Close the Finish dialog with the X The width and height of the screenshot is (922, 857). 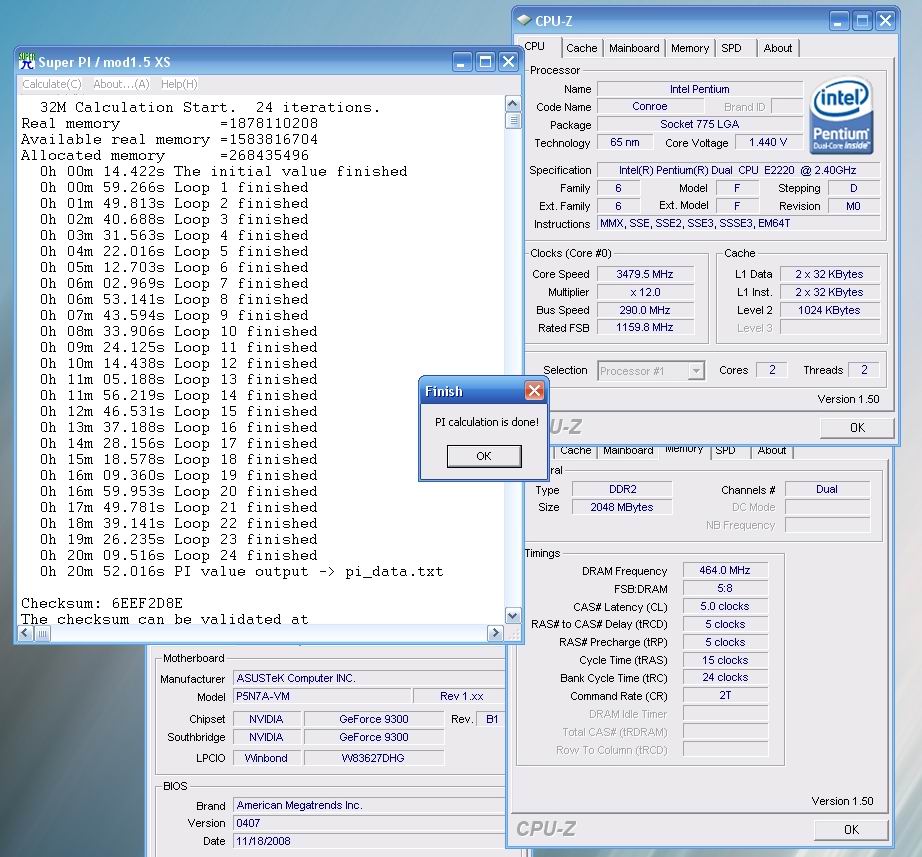click(x=535, y=391)
